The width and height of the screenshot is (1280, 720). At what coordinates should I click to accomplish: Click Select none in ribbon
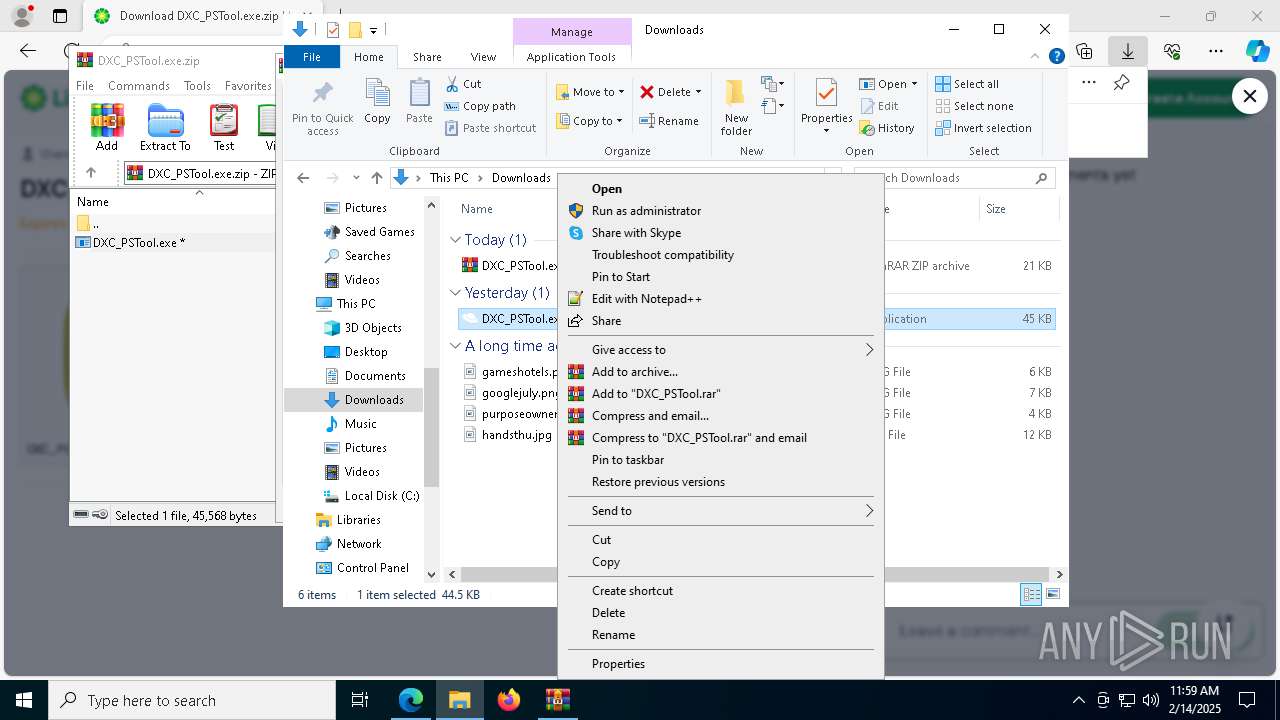(974, 106)
